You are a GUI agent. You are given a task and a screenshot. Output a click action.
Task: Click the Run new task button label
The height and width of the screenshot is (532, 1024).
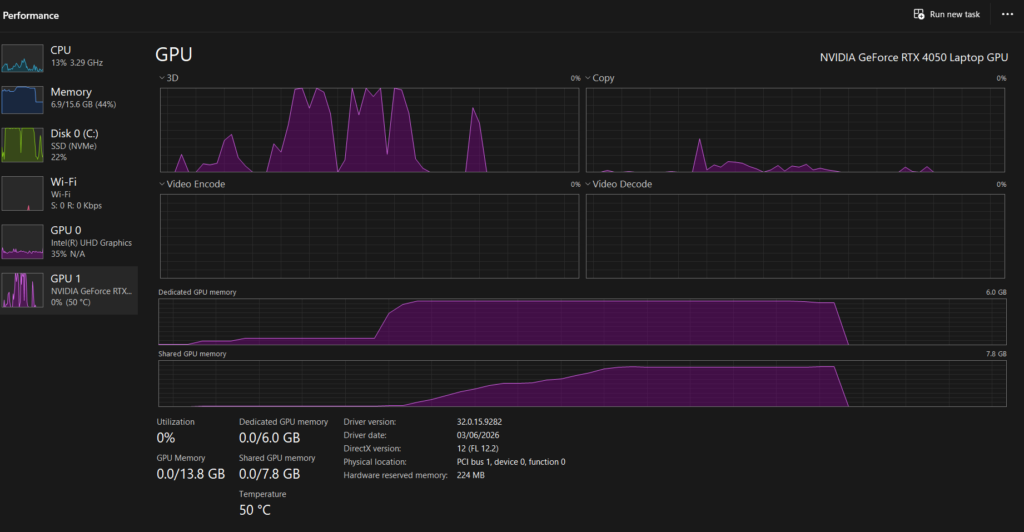pos(955,14)
